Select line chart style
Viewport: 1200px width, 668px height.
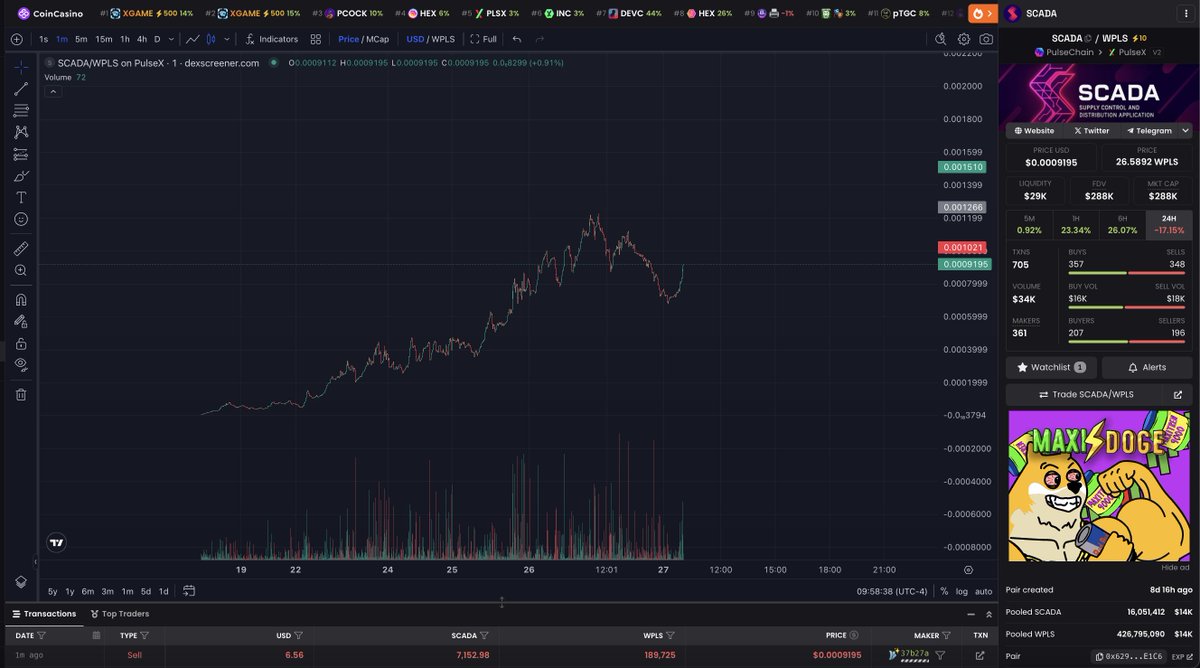194,39
